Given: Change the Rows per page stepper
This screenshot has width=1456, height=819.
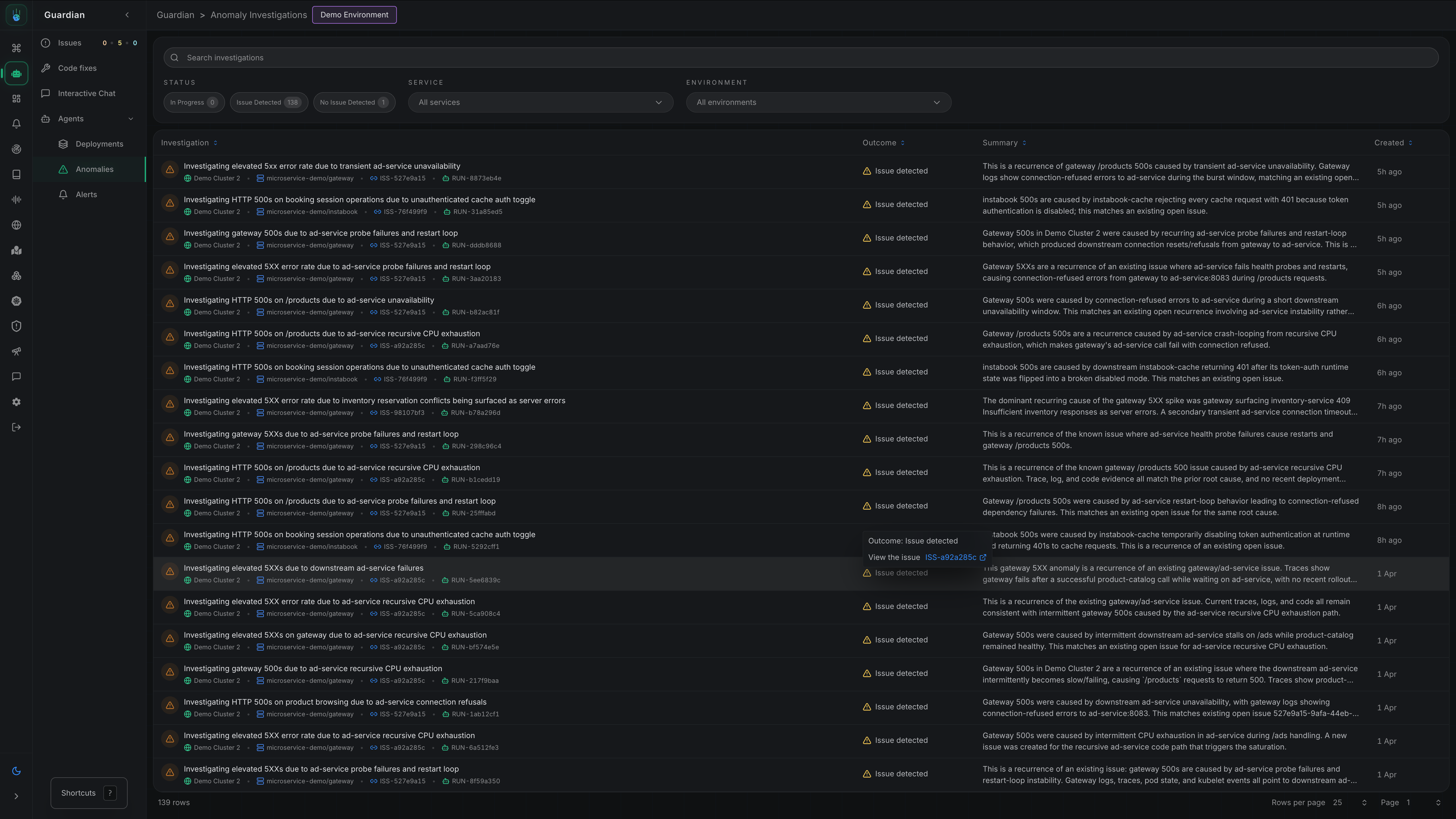Looking at the screenshot, I should click(1364, 803).
